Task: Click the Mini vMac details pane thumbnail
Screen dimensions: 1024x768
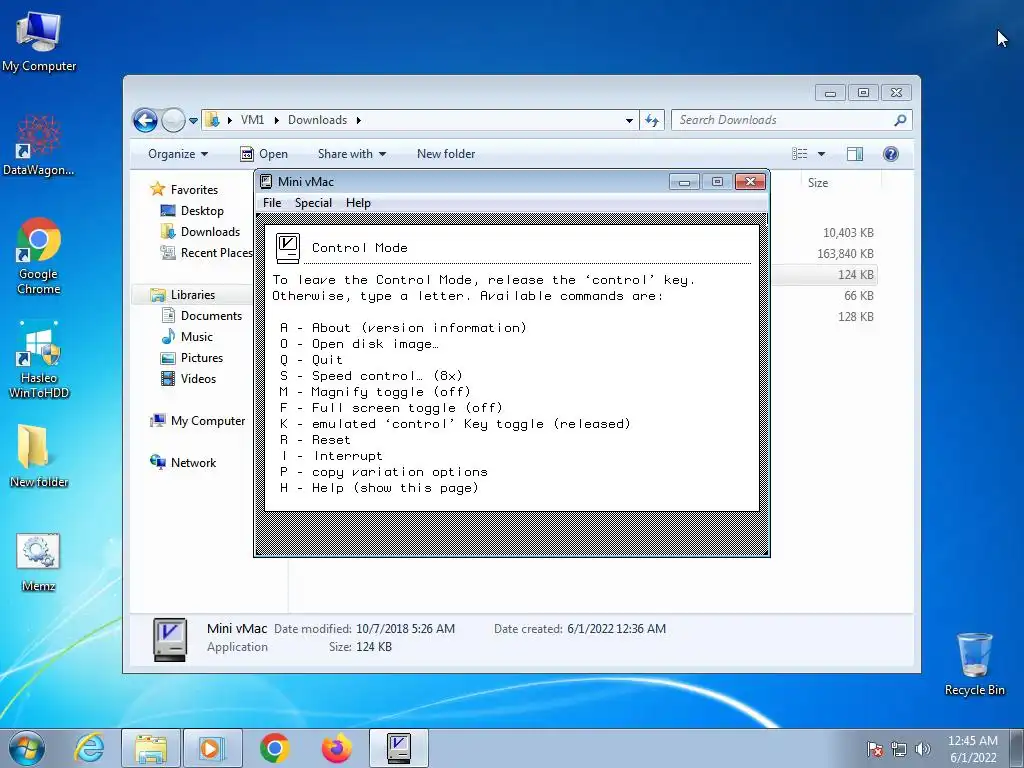Action: [170, 639]
